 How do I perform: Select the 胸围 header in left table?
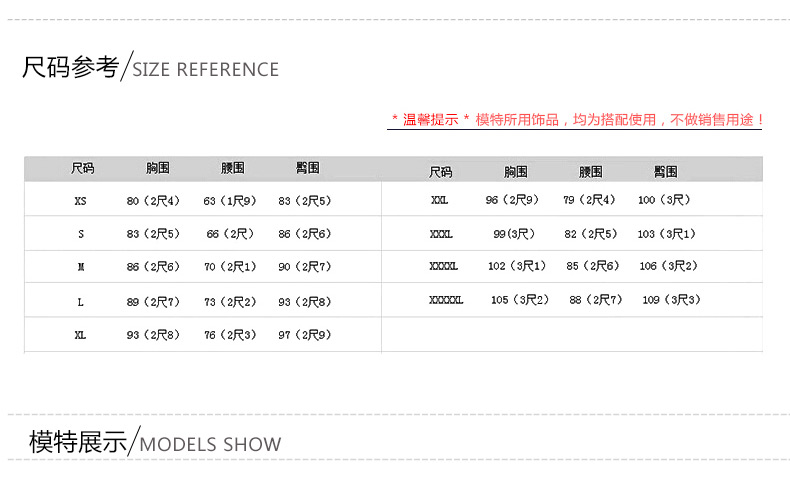pos(157,168)
